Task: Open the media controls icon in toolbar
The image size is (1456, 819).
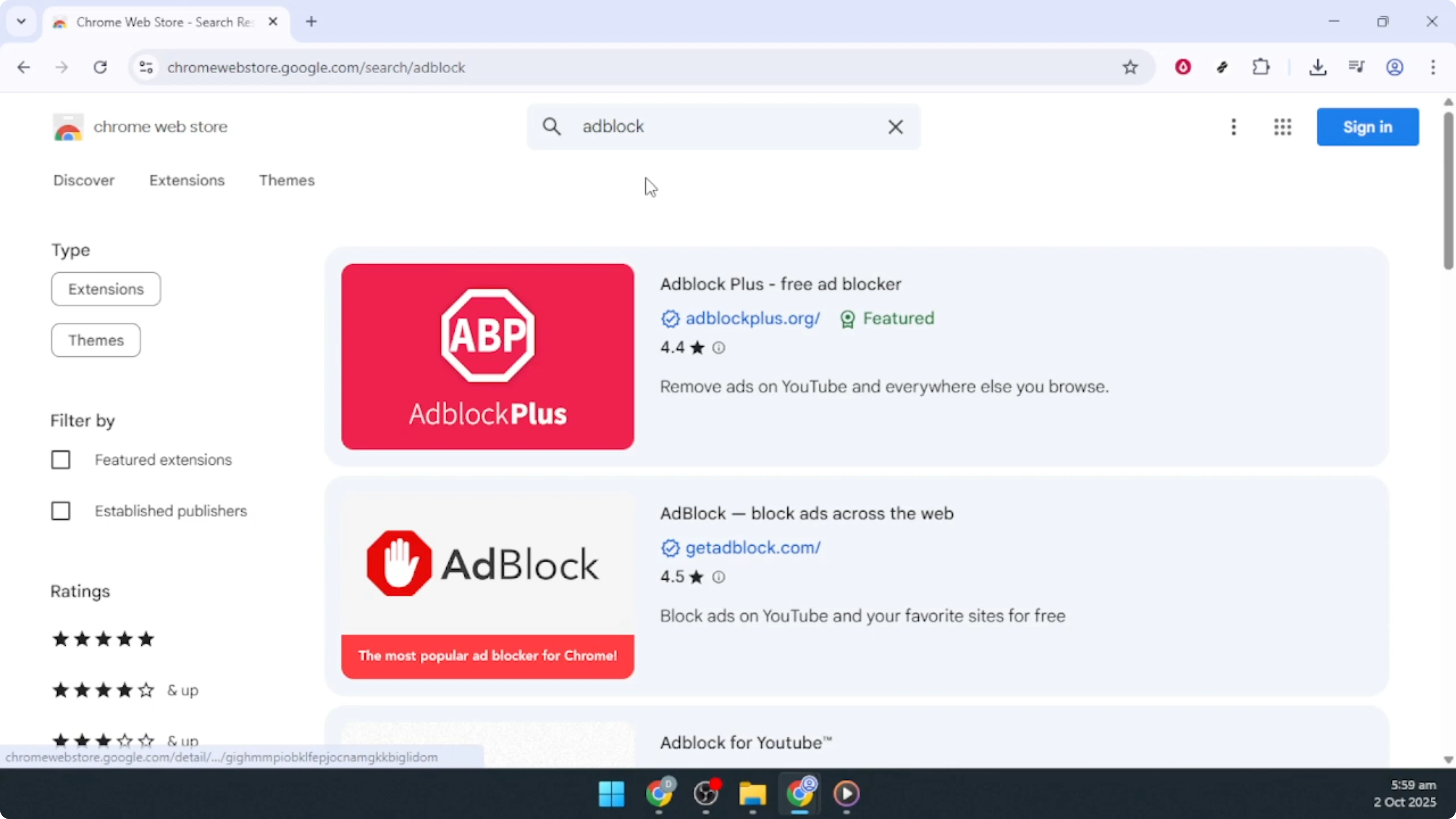Action: pos(1356,67)
